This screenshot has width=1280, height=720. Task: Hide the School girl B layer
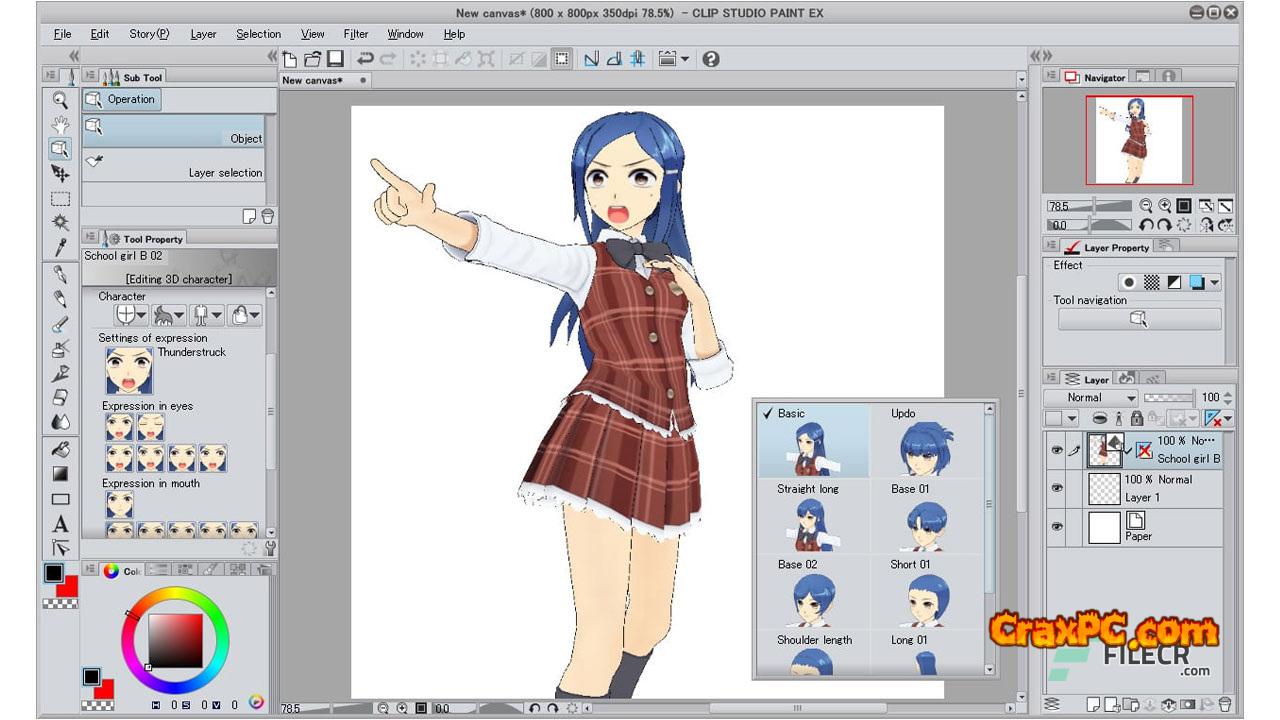(x=1056, y=451)
